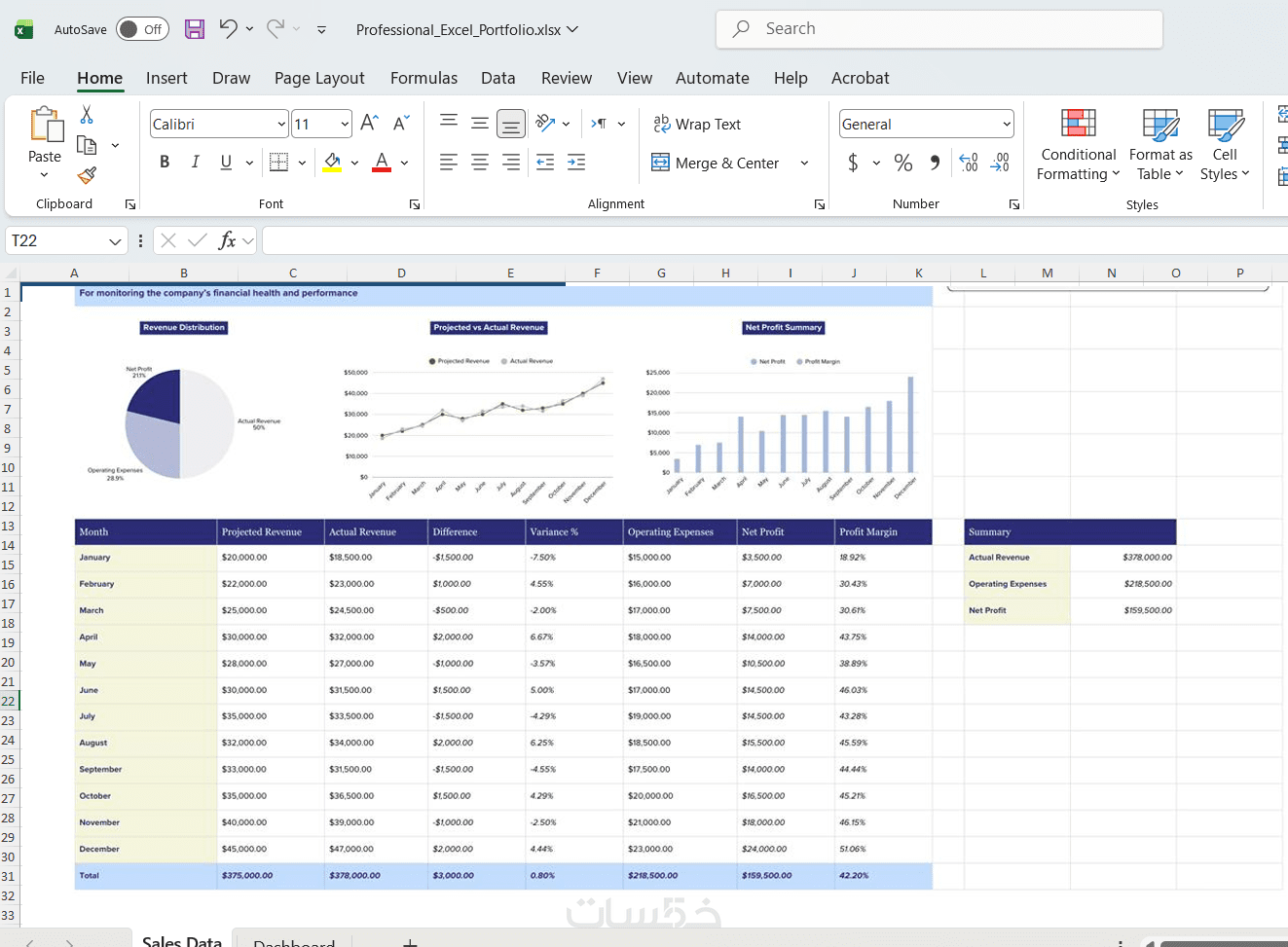1288x947 pixels.
Task: Increase font size with the larger A
Action: pyautogui.click(x=369, y=124)
